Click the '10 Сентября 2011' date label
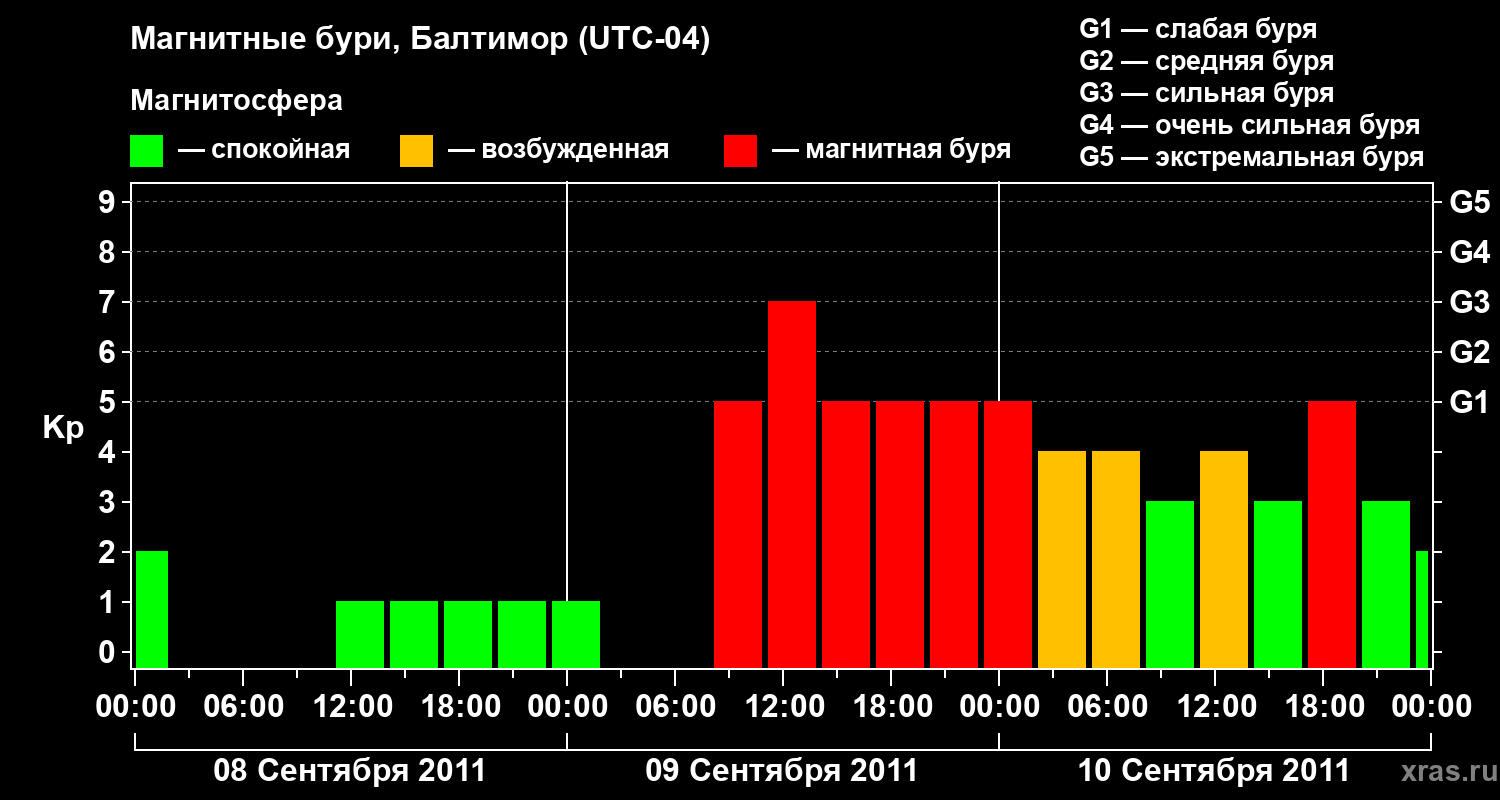This screenshot has height=800, width=1500. click(x=1214, y=771)
